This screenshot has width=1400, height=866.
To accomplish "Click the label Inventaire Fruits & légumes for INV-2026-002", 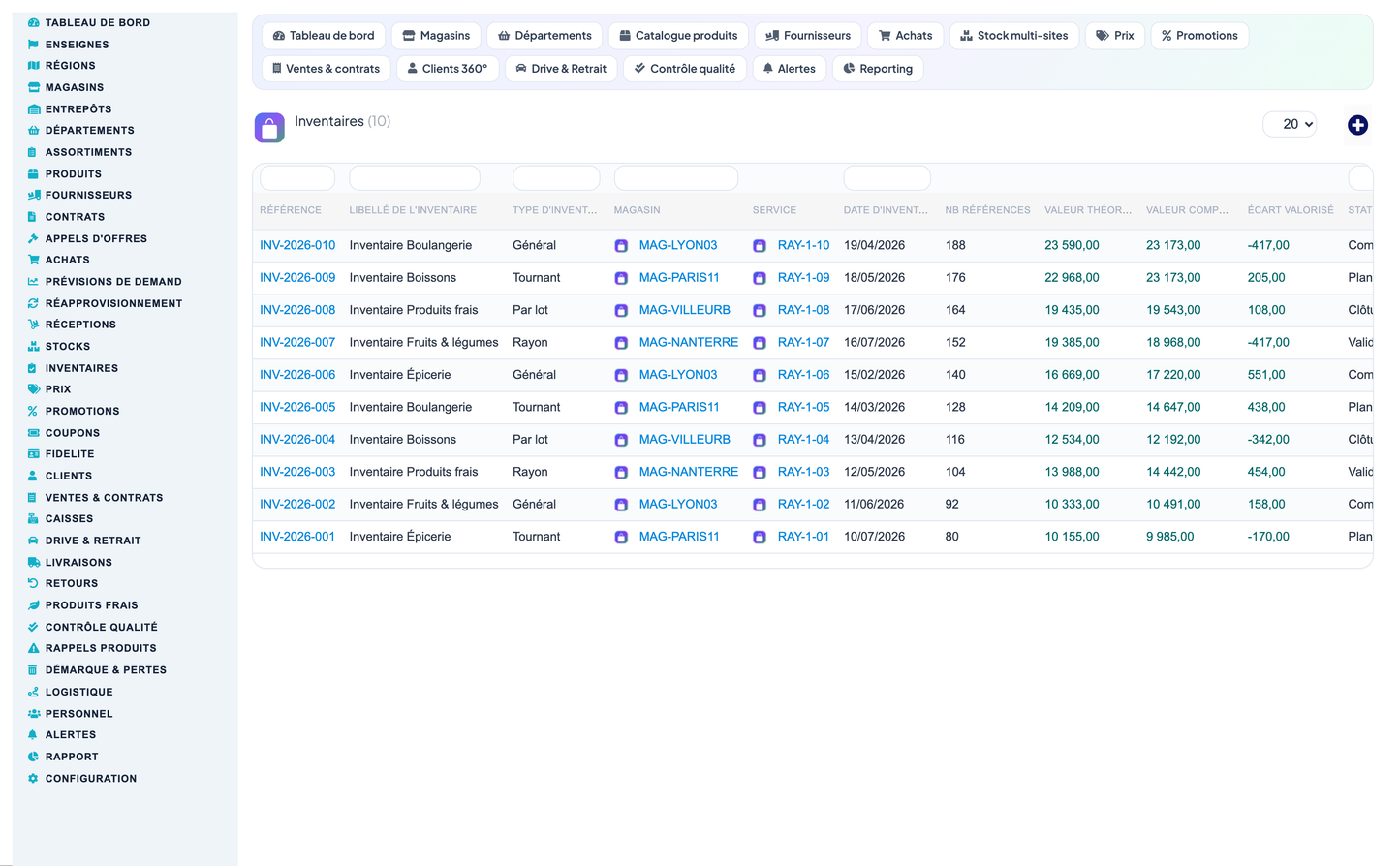I will (x=423, y=504).
